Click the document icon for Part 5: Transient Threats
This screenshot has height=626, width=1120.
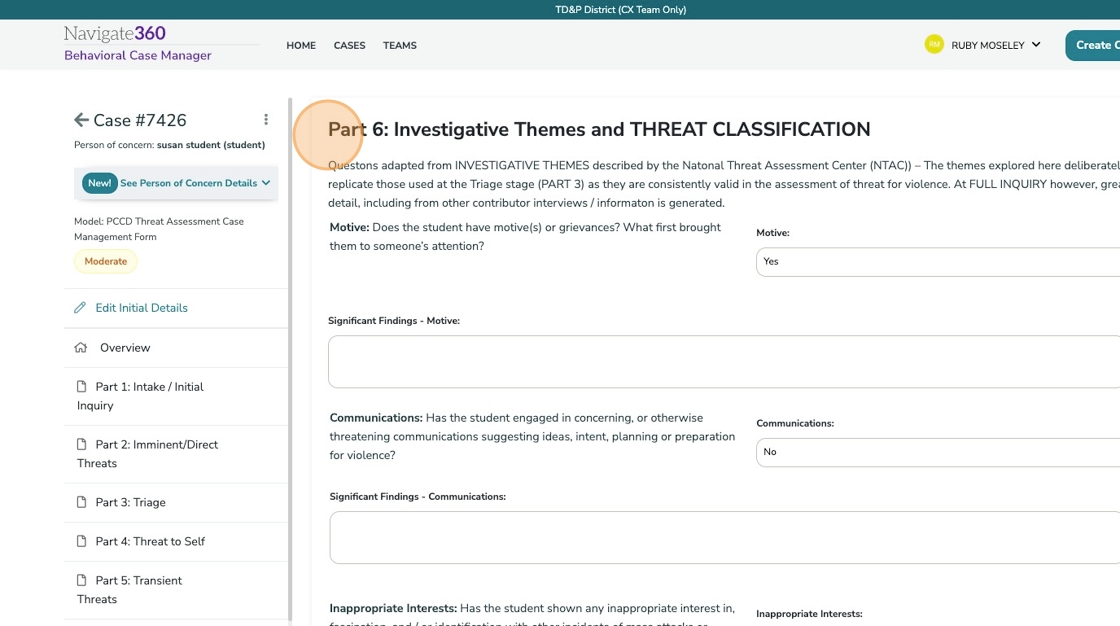[81, 580]
